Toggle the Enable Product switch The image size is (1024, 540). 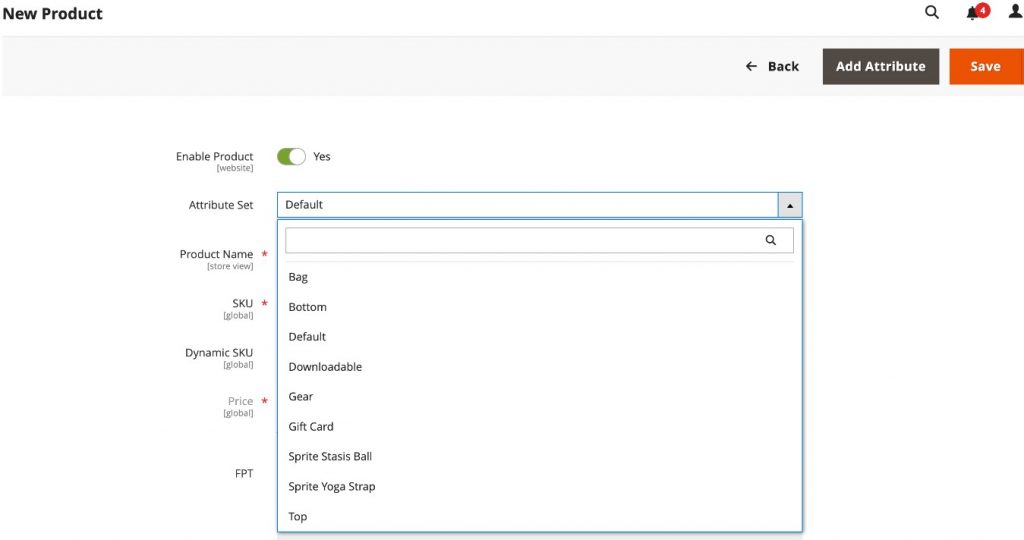tap(291, 157)
